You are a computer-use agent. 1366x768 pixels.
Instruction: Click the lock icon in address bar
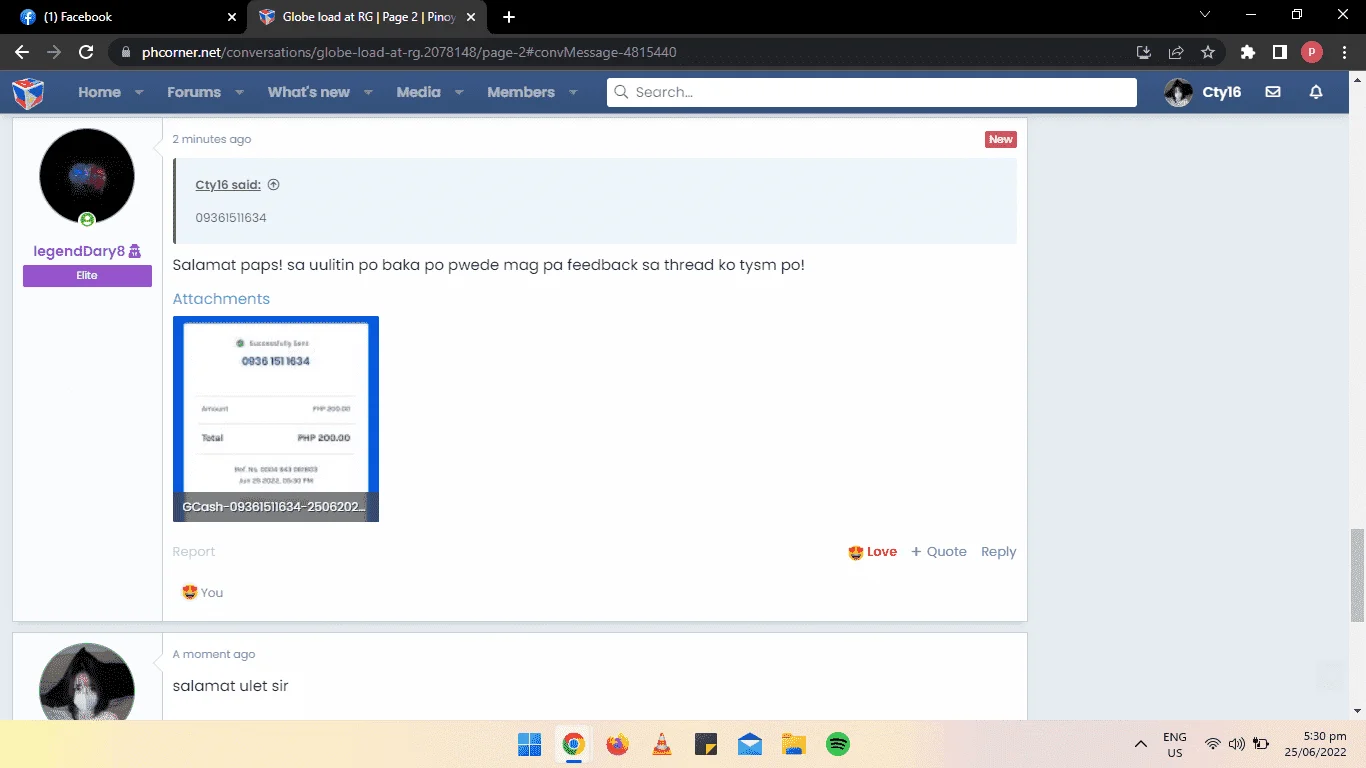125,52
